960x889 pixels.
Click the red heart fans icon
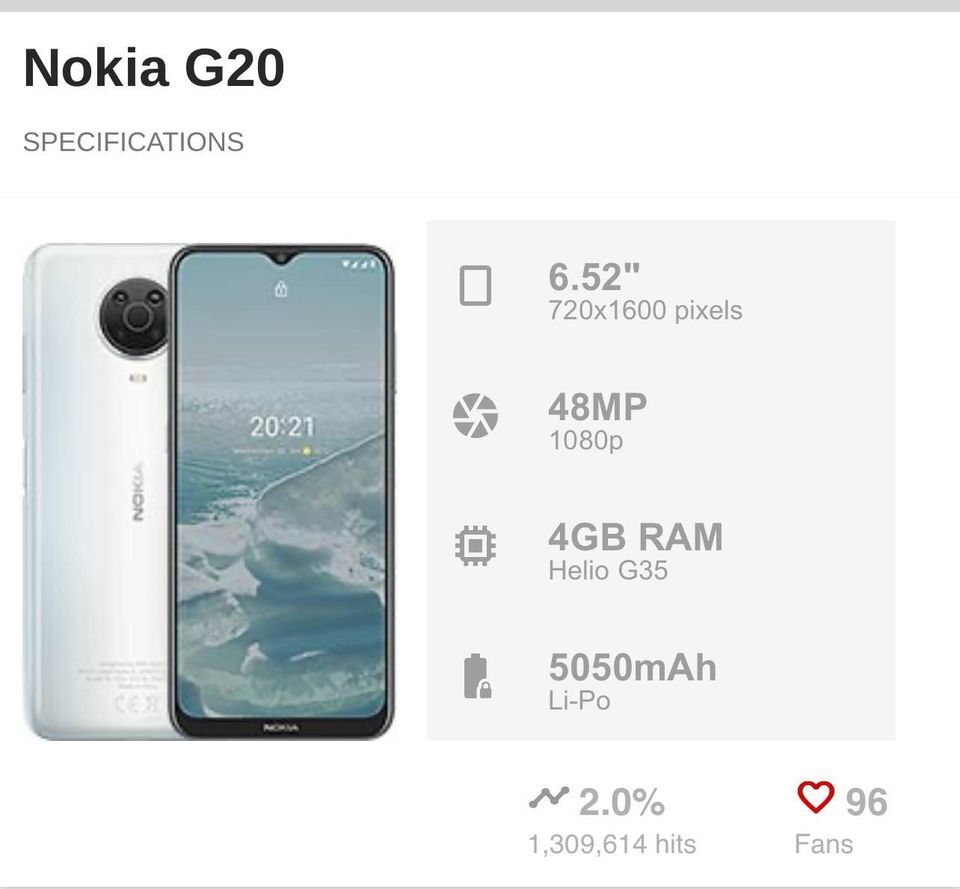[x=815, y=798]
